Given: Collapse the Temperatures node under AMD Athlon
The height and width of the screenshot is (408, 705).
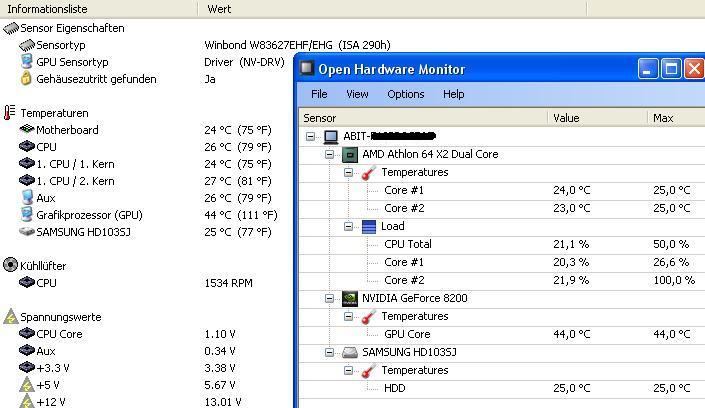Looking at the screenshot, I should coord(348,172).
